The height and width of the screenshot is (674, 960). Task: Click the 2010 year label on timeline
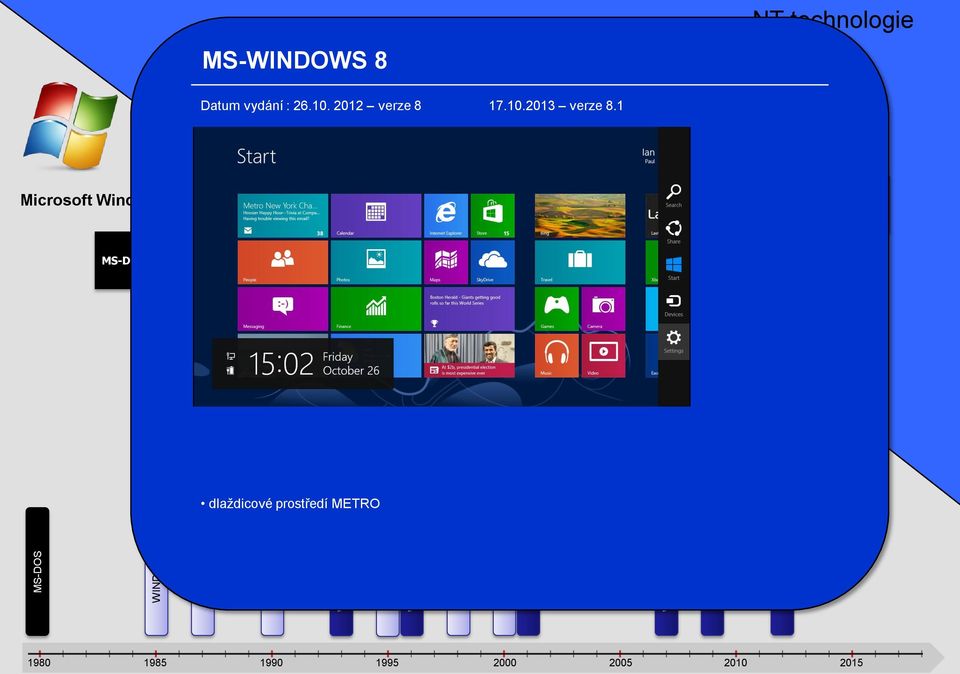735,662
